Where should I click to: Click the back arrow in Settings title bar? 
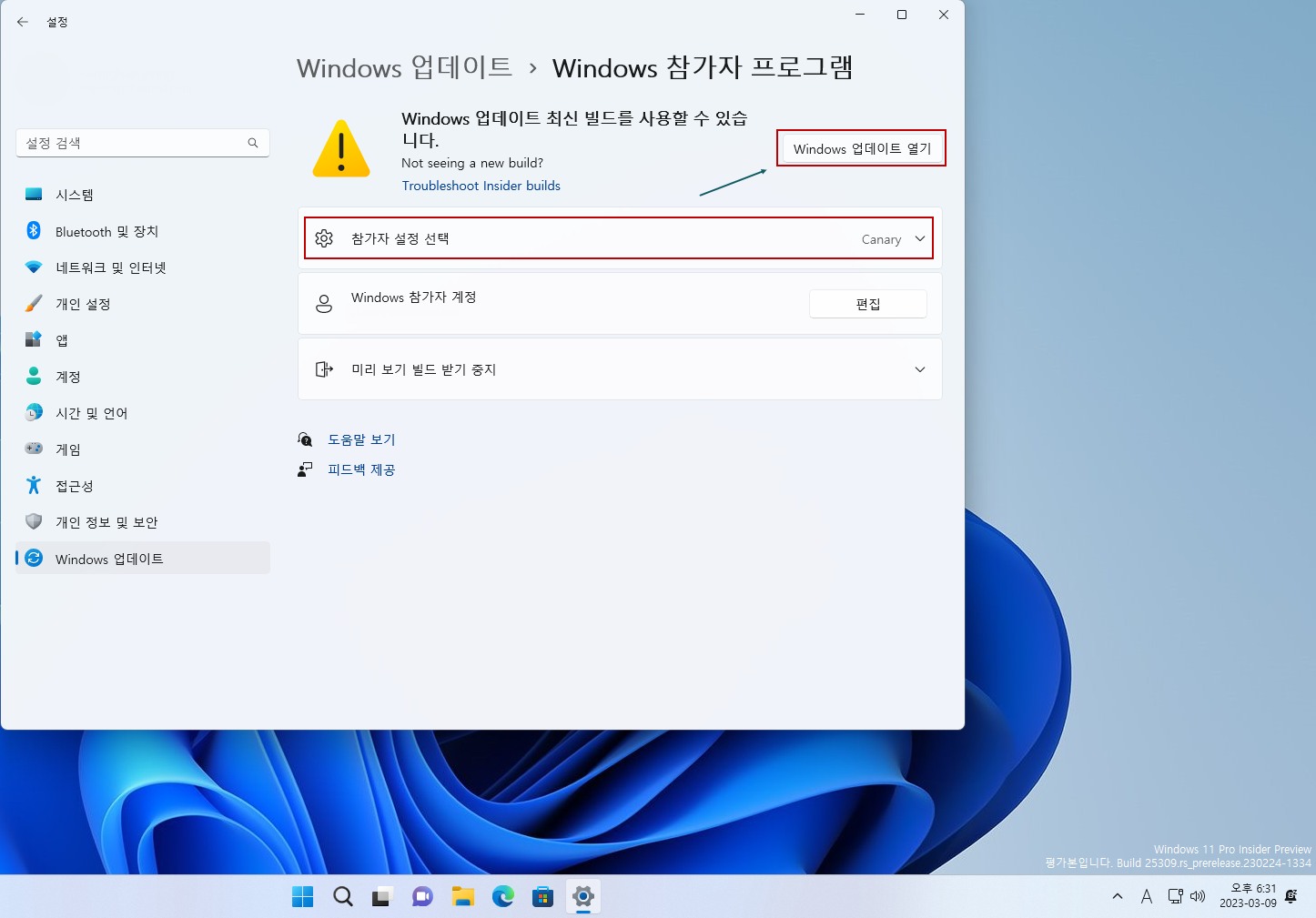23,22
